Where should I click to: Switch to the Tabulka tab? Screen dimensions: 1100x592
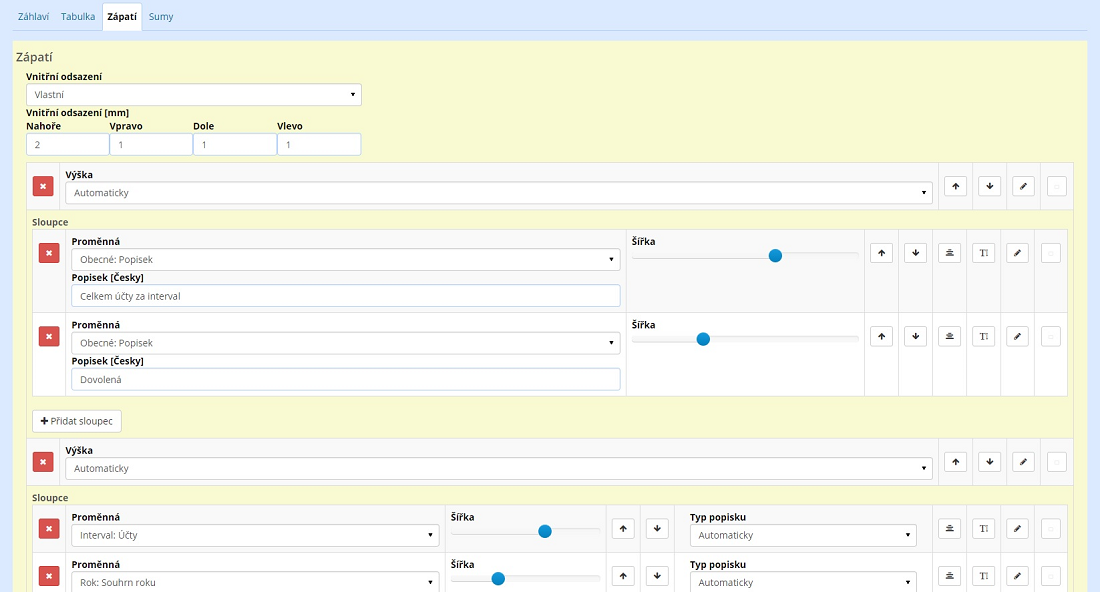[78, 17]
